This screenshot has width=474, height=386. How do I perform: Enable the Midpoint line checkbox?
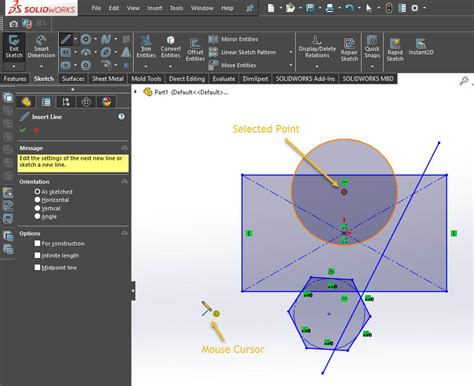click(x=37, y=267)
